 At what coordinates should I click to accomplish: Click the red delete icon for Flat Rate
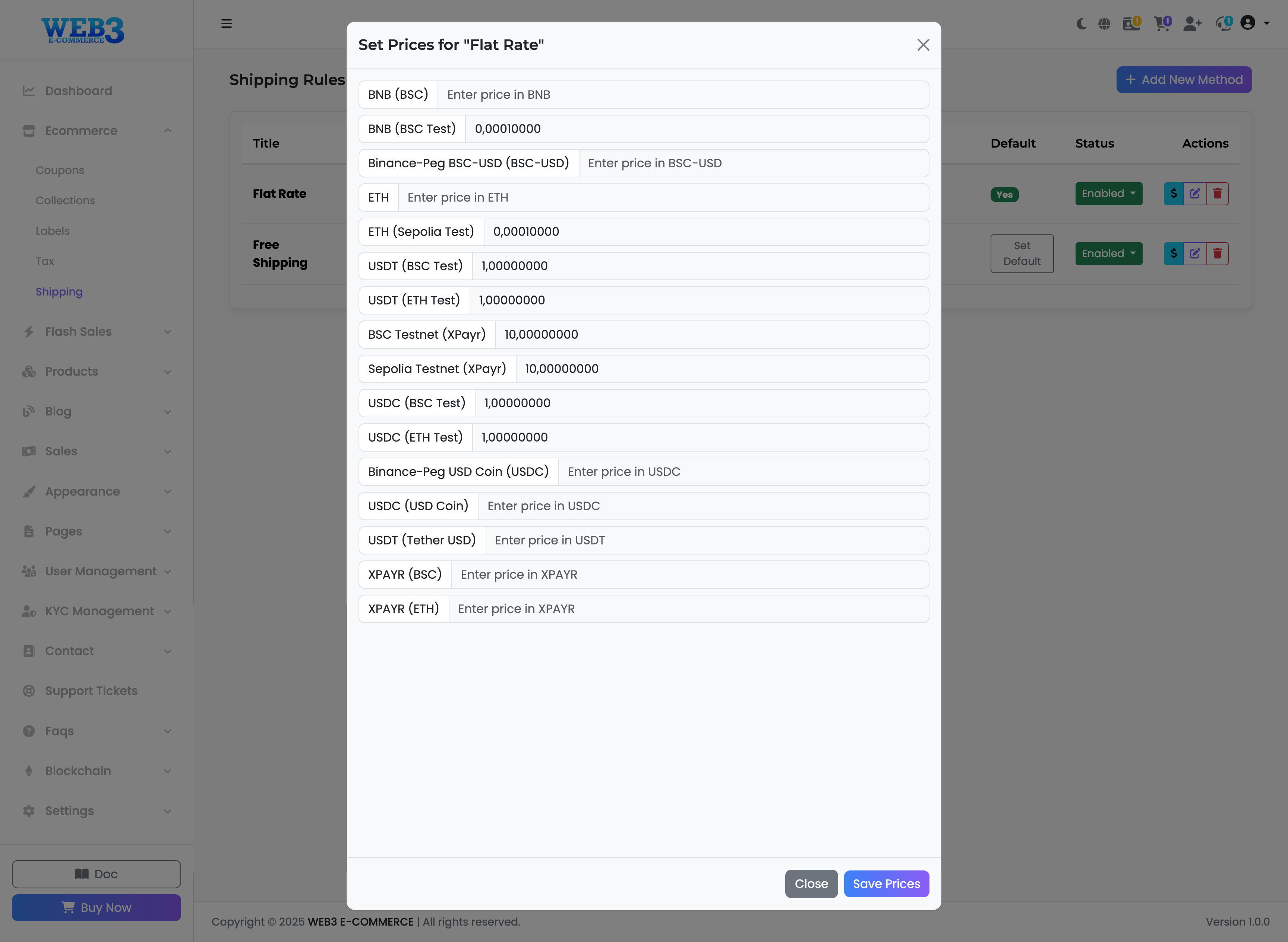[1217, 194]
